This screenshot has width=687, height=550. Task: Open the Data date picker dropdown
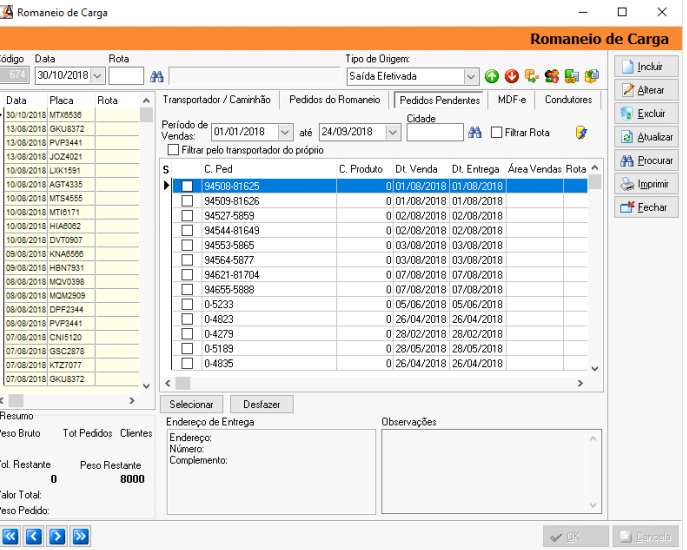click(98, 76)
